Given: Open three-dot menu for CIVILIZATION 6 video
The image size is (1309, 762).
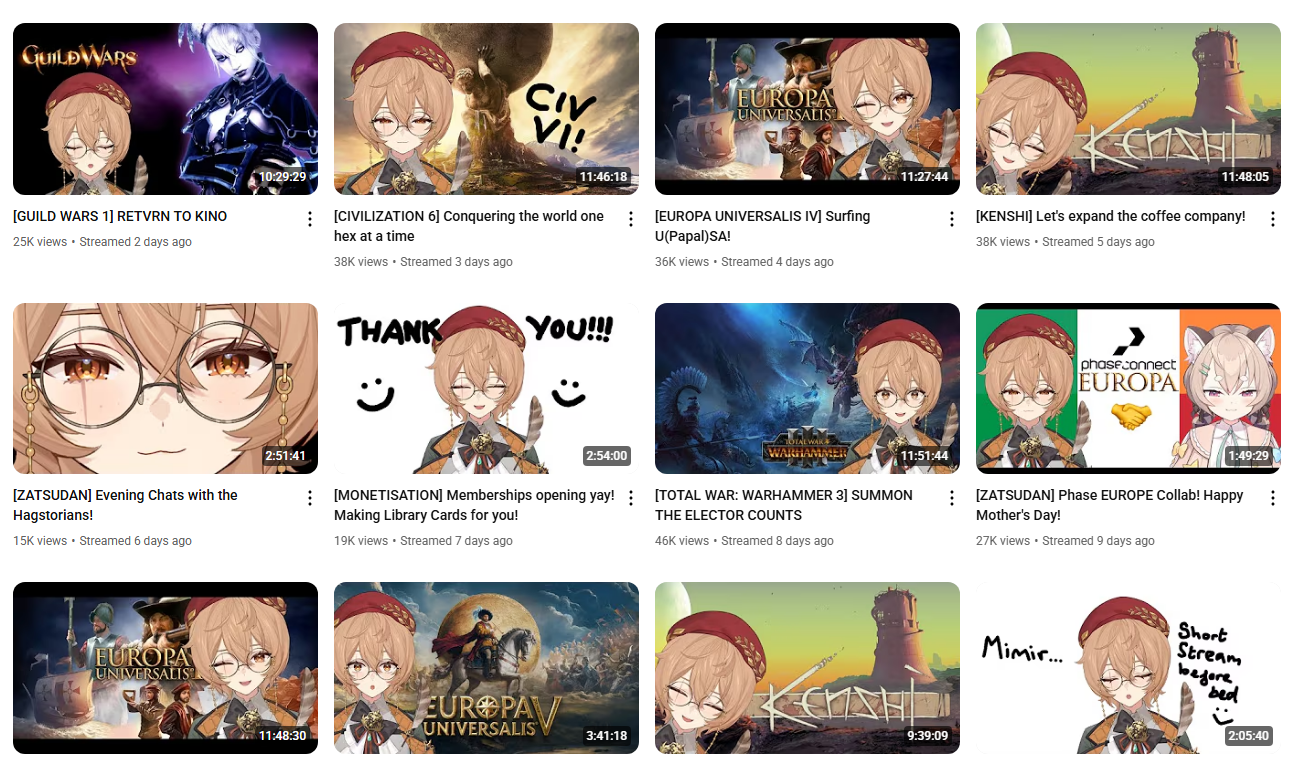Looking at the screenshot, I should click(x=631, y=219).
